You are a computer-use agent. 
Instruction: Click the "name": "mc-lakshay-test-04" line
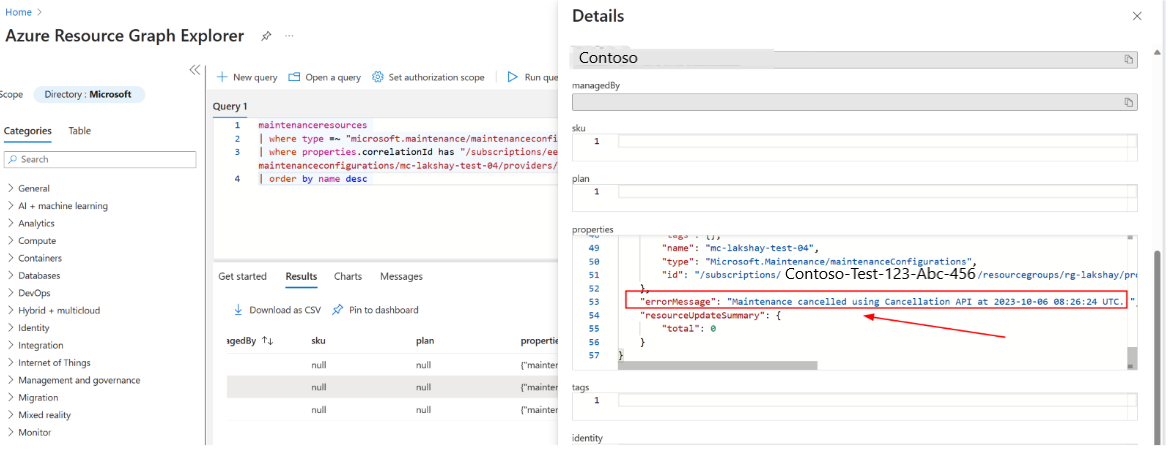tap(740, 248)
